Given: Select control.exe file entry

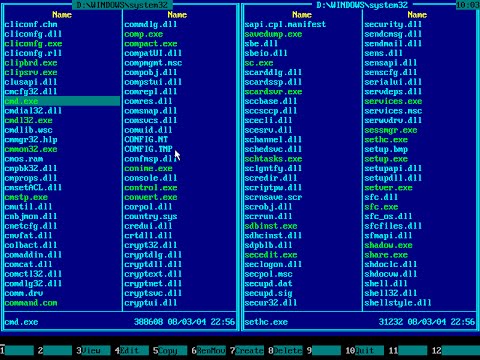Looking at the screenshot, I should click(x=151, y=187).
